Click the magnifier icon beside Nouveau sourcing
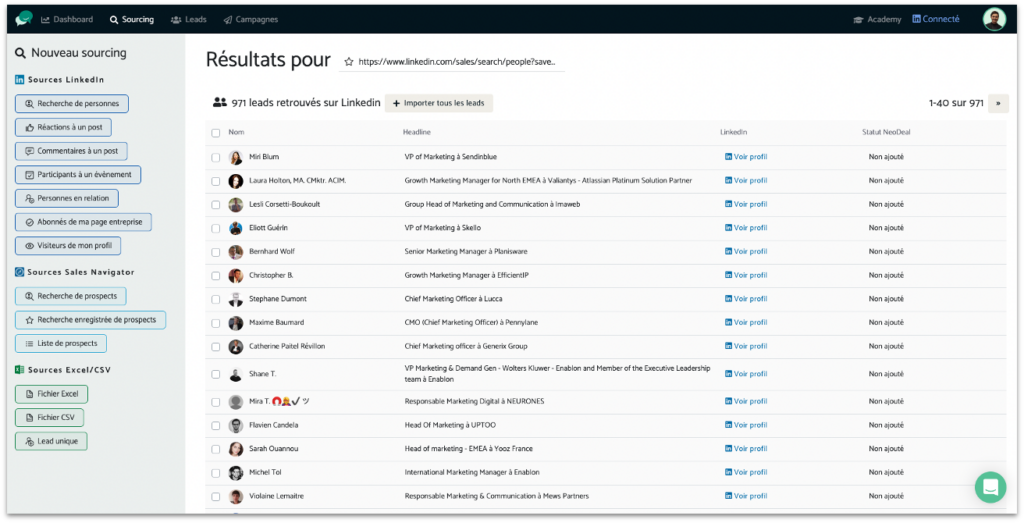This screenshot has height=523, width=1024. [x=20, y=54]
